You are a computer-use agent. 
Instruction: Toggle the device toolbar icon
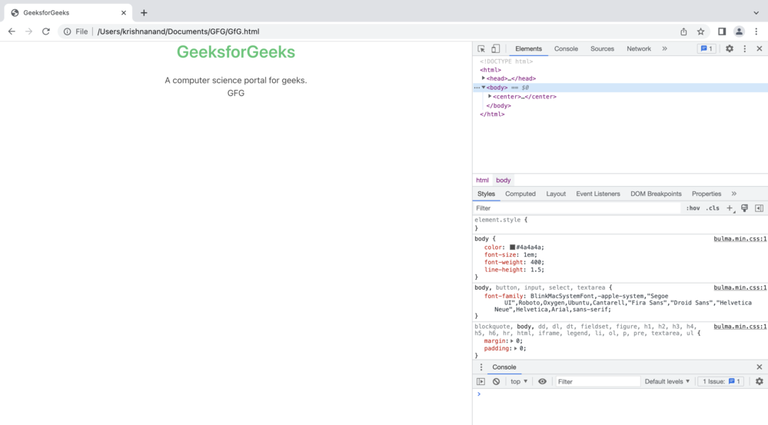pyautogui.click(x=496, y=48)
